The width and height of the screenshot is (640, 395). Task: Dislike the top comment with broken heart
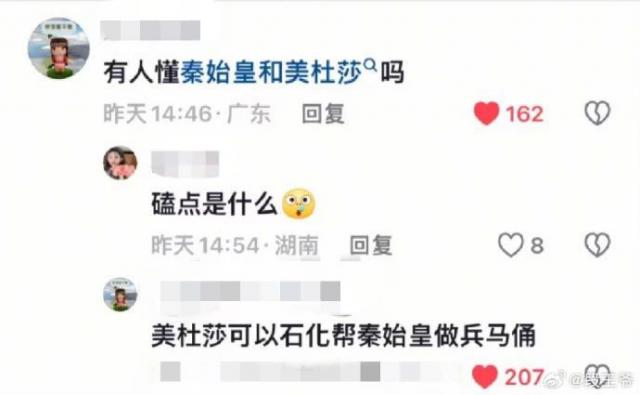pyautogui.click(x=597, y=113)
